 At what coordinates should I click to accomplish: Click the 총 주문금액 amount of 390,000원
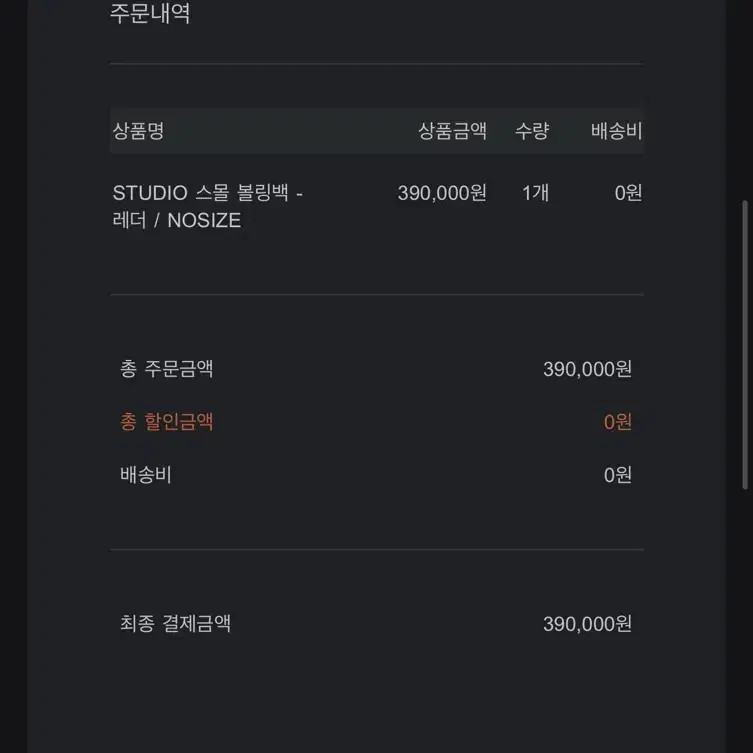[x=587, y=369]
